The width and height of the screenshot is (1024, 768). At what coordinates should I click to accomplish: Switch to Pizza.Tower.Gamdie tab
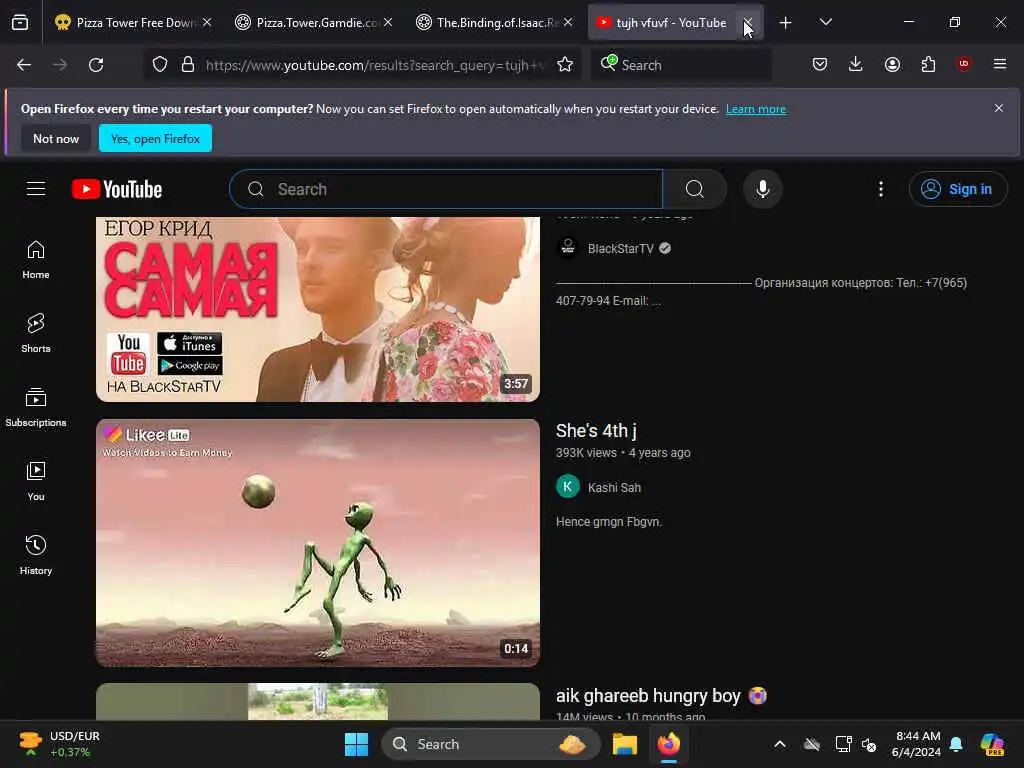coord(314,22)
